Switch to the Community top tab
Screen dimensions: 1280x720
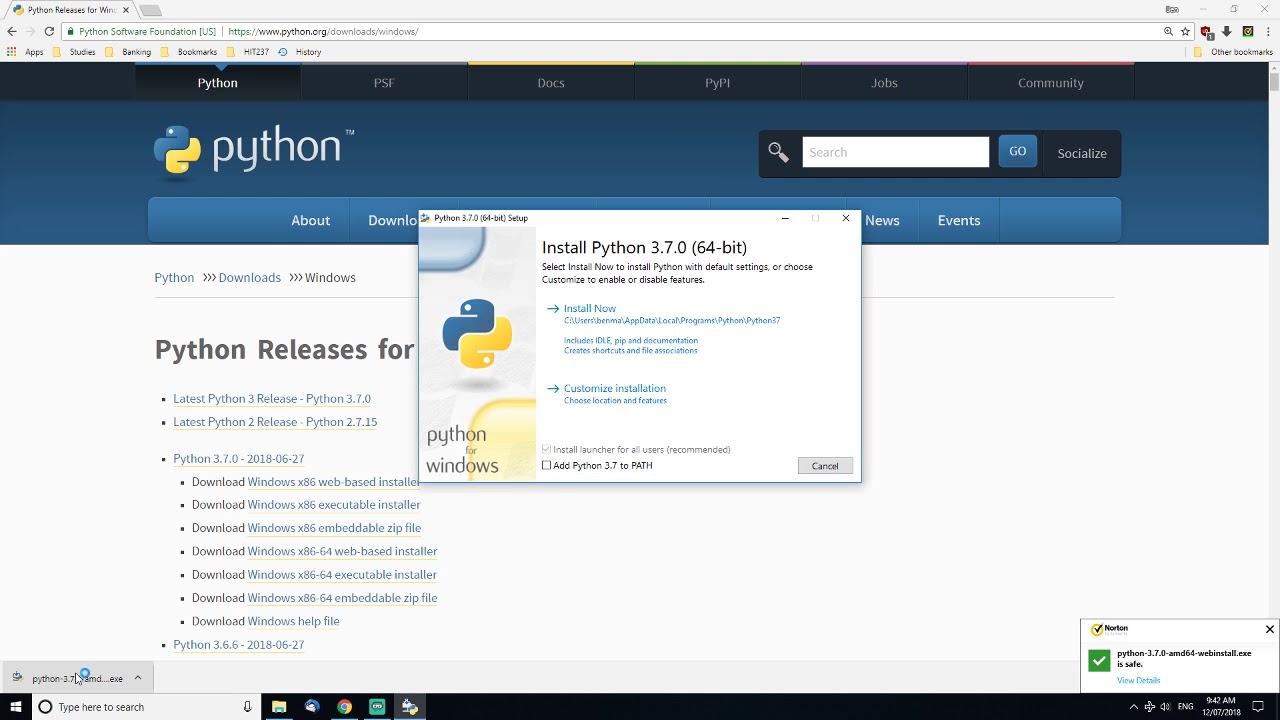[x=1051, y=83]
